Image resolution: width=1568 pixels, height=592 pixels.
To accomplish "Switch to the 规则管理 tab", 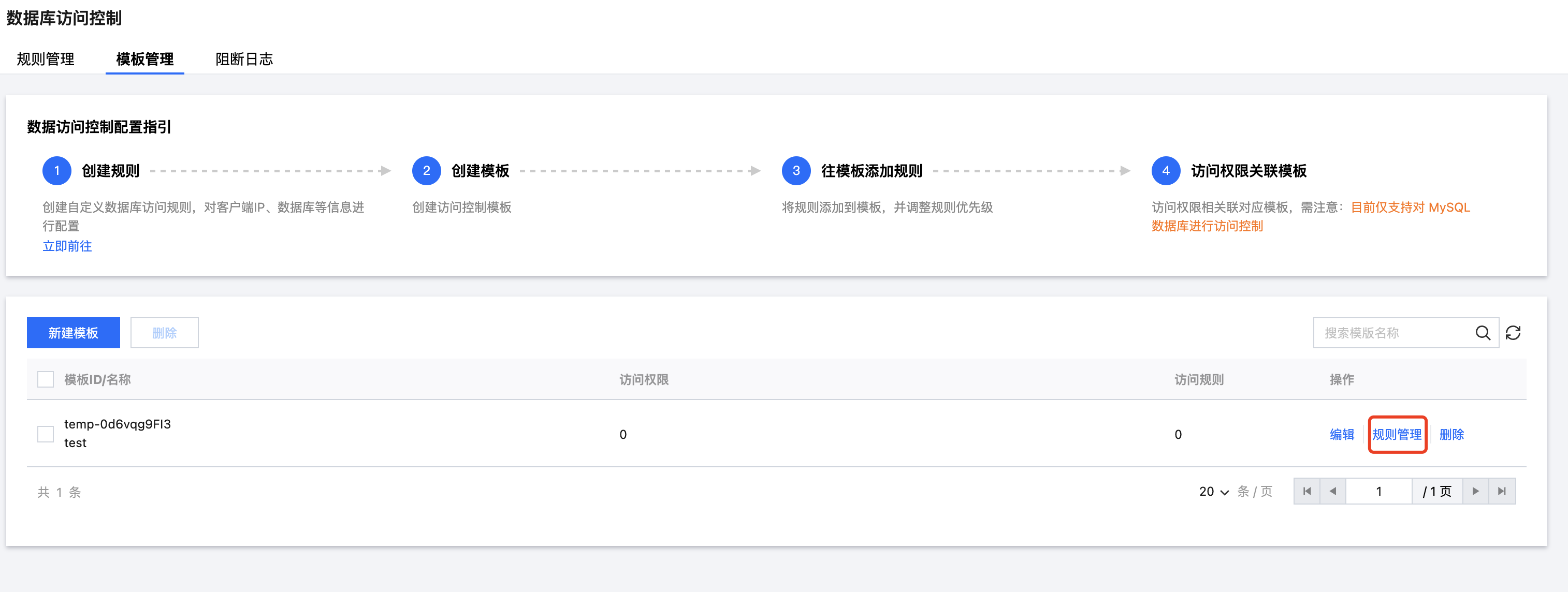I will pos(46,59).
